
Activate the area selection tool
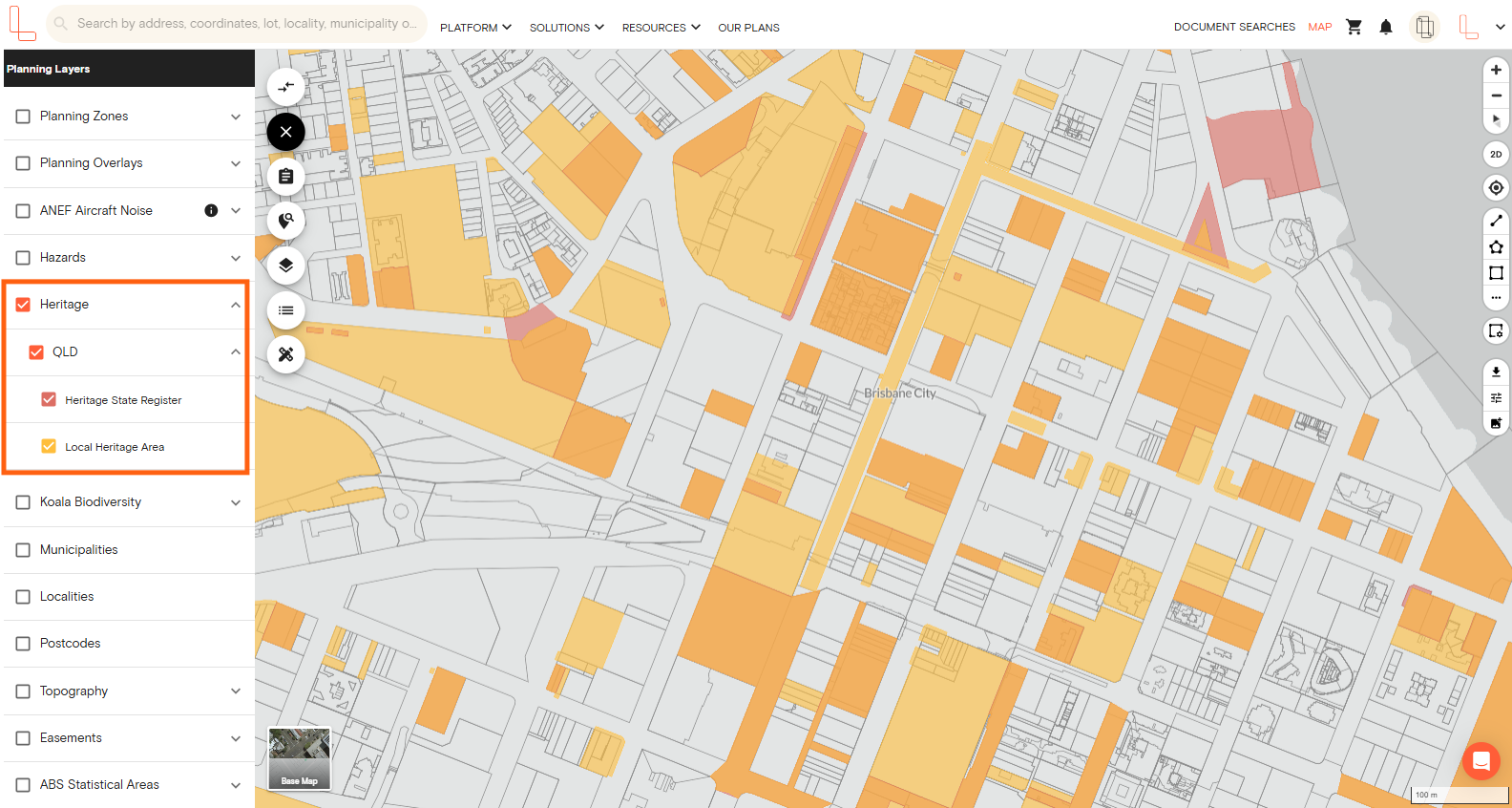[1496, 330]
